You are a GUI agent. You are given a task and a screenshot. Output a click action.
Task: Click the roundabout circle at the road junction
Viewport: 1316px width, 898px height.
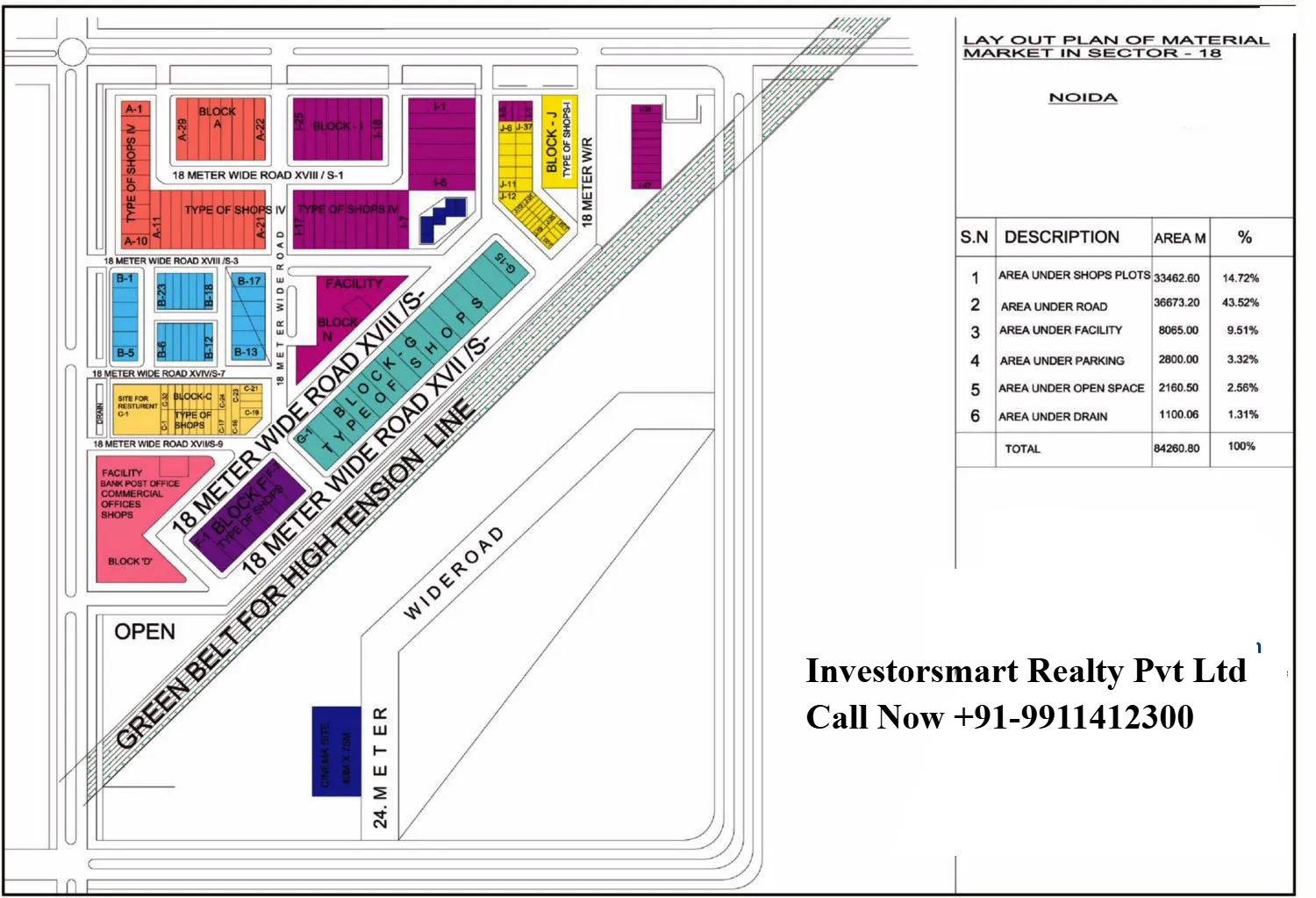71,51
